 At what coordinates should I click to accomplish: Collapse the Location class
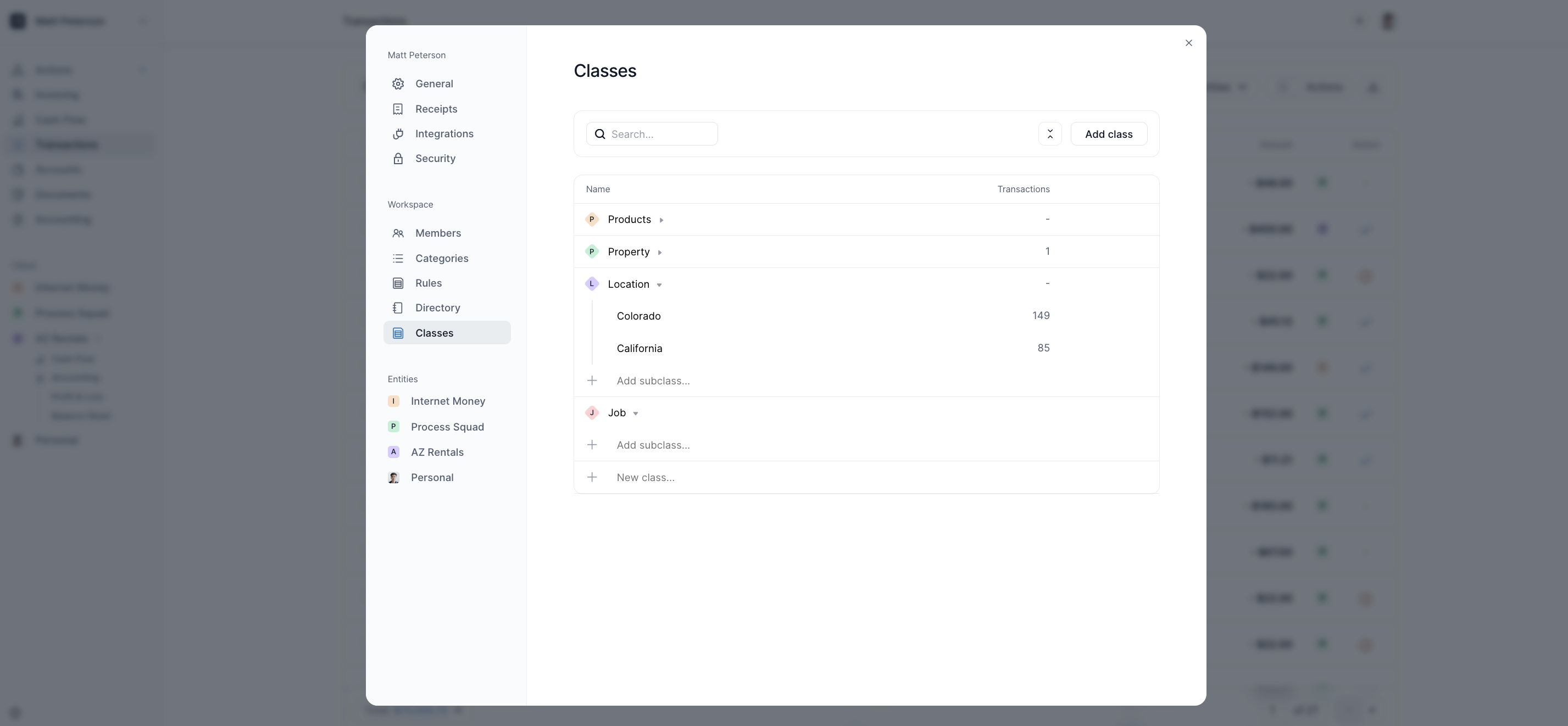click(659, 285)
